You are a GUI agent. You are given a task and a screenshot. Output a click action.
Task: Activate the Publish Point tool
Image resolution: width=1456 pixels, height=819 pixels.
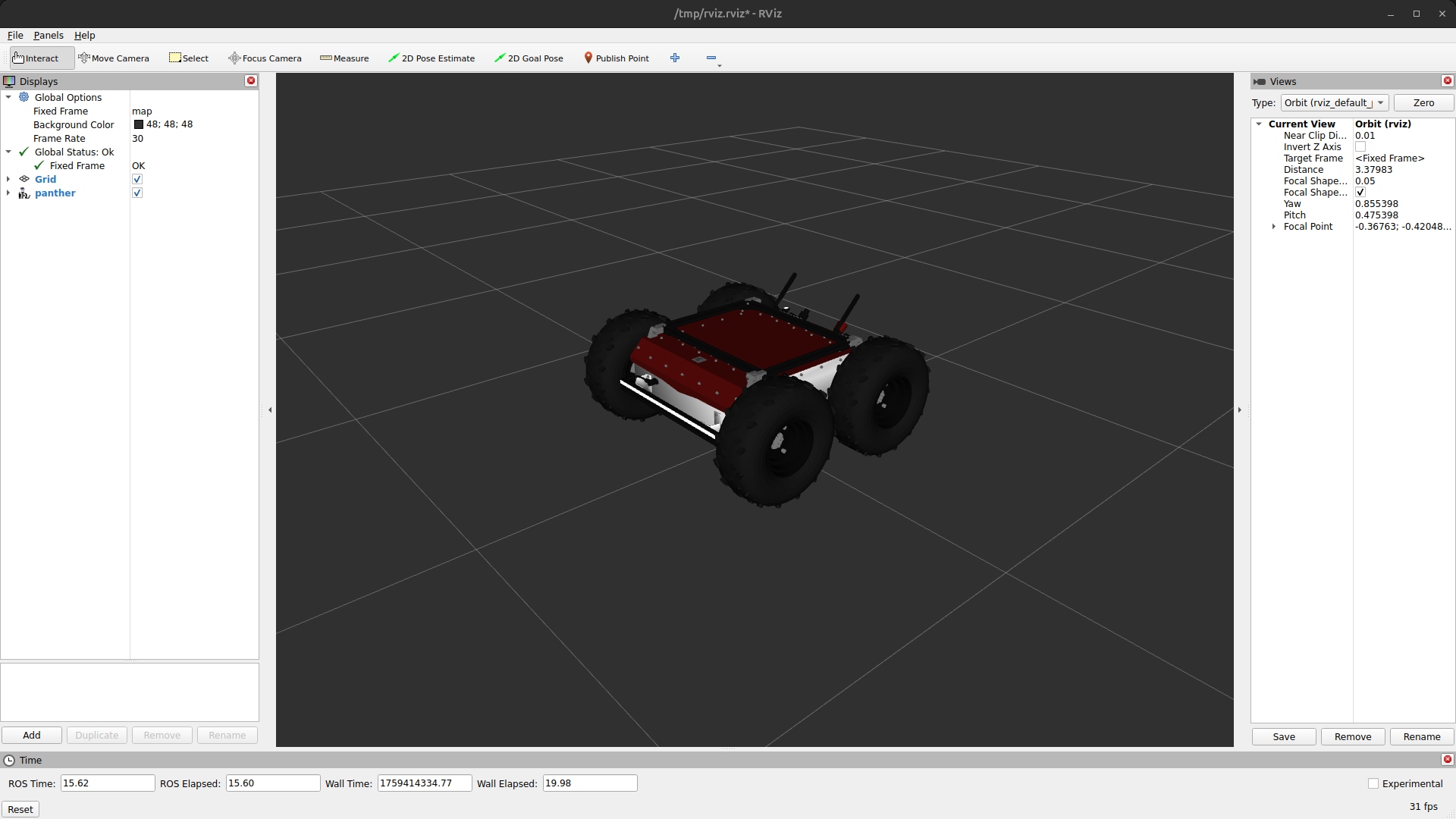tap(616, 58)
